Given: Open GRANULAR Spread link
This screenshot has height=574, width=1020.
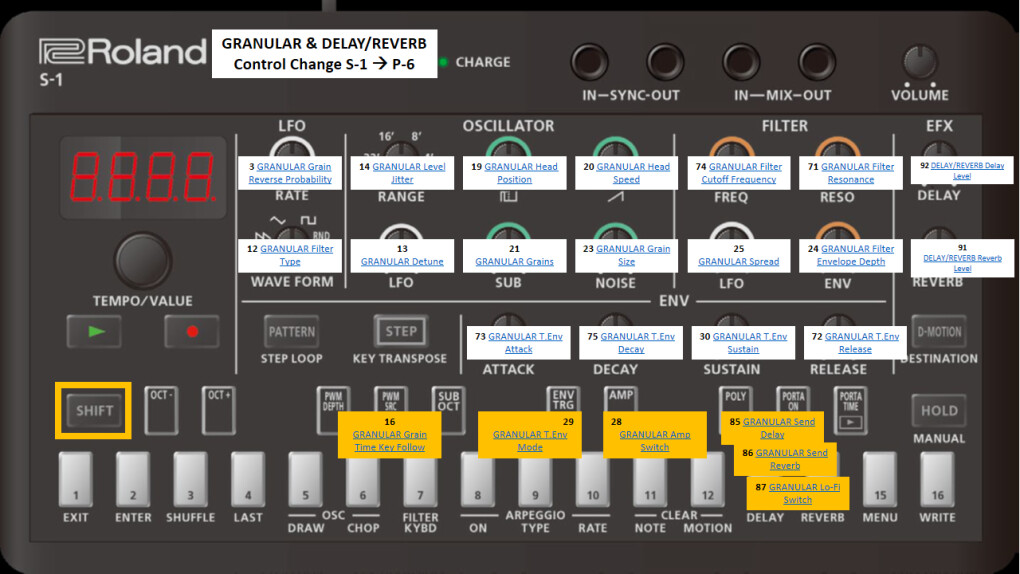Looking at the screenshot, I should (x=738, y=262).
